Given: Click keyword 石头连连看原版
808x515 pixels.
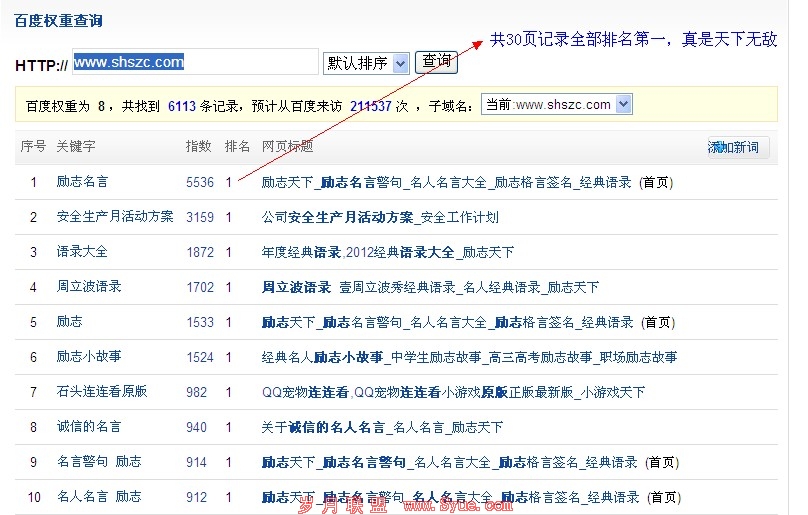Looking at the screenshot, I should pyautogui.click(x=102, y=392).
